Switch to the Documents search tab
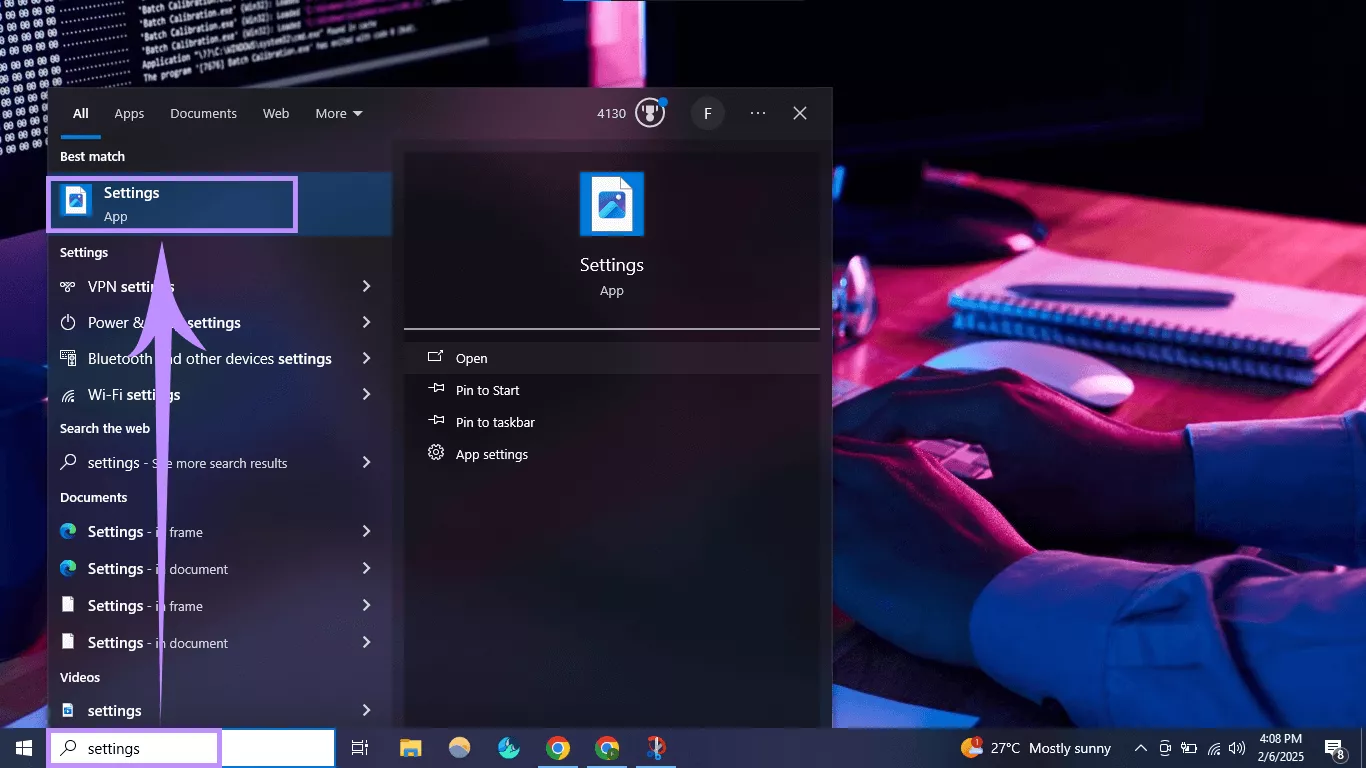 tap(203, 113)
